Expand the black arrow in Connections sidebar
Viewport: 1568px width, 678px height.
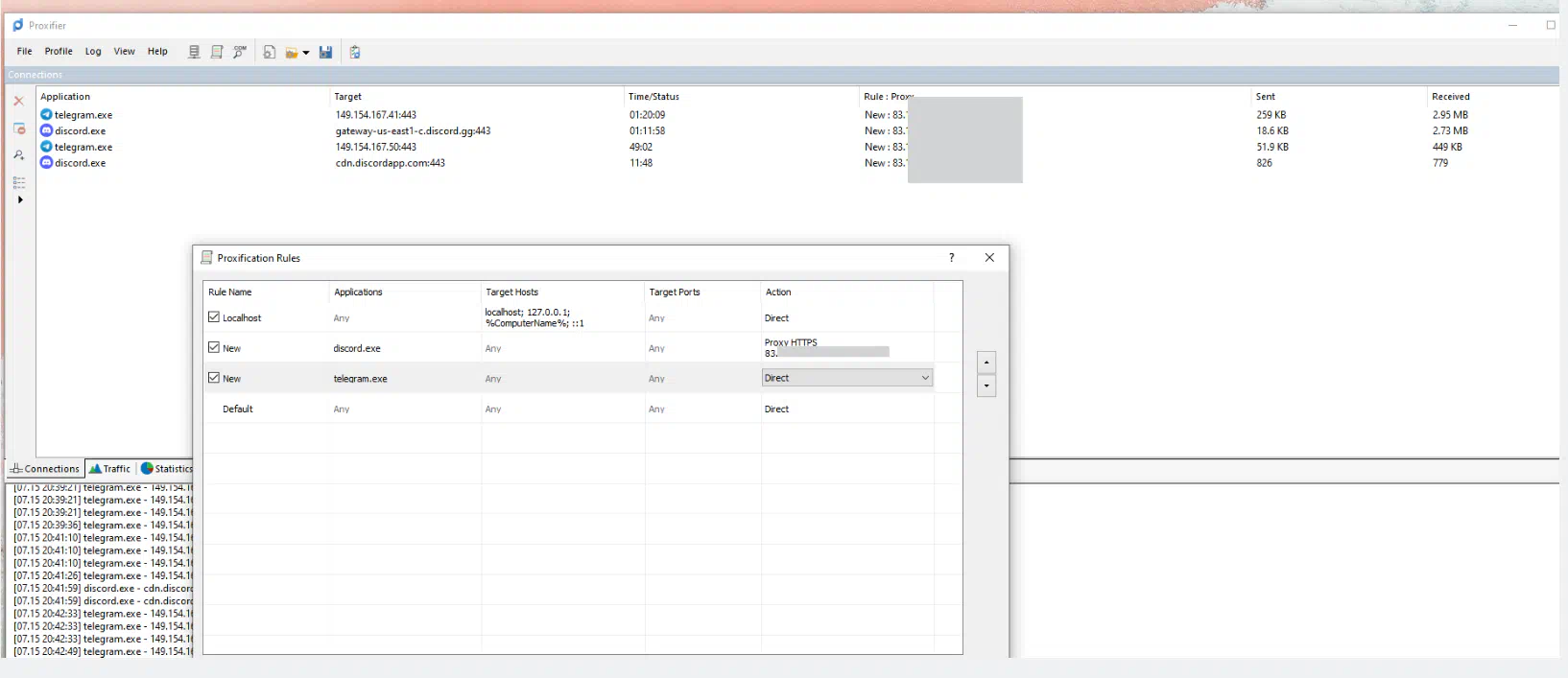[x=19, y=199]
